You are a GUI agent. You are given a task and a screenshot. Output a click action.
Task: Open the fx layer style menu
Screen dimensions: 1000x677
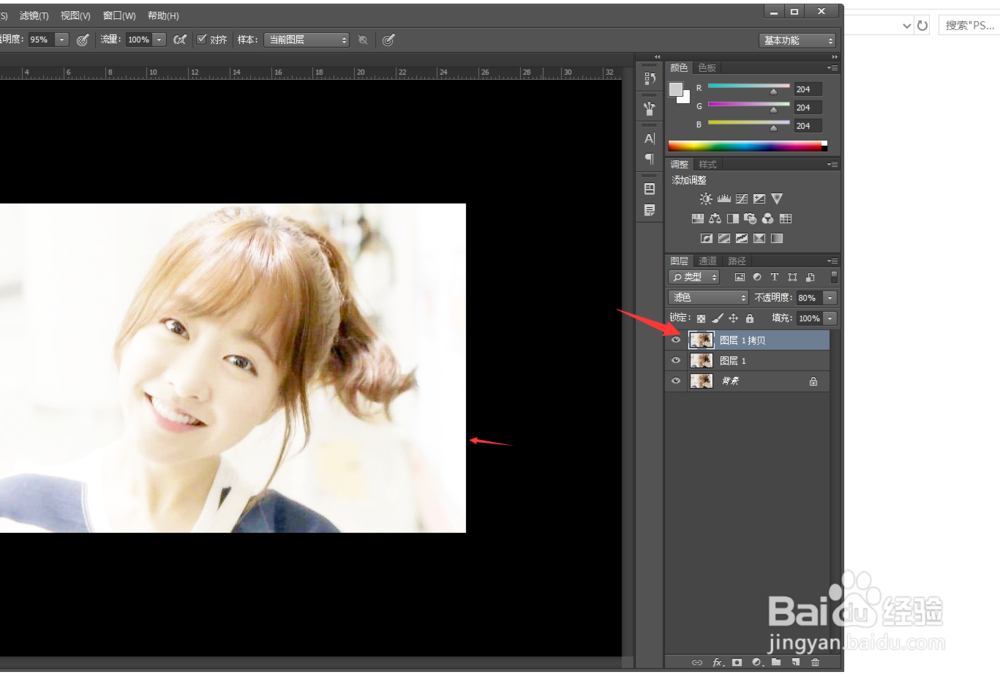tap(717, 662)
